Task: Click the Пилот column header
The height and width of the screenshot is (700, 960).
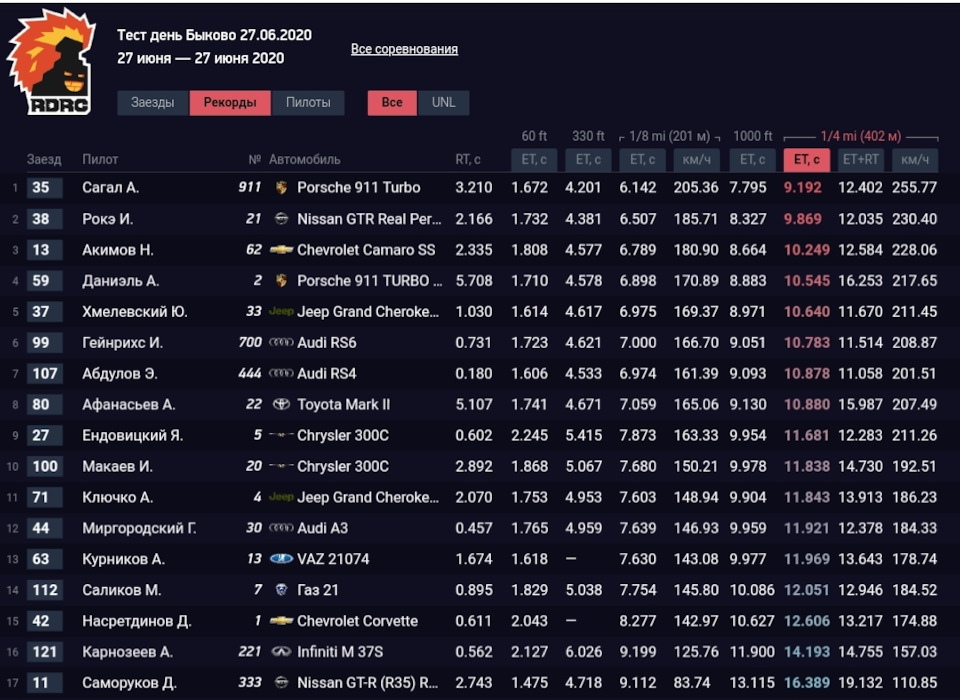Action: pos(100,160)
